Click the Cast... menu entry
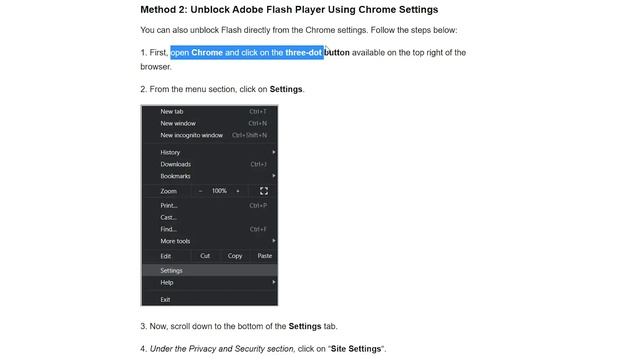Screen dimensions: 640x360 [x=210, y=217]
